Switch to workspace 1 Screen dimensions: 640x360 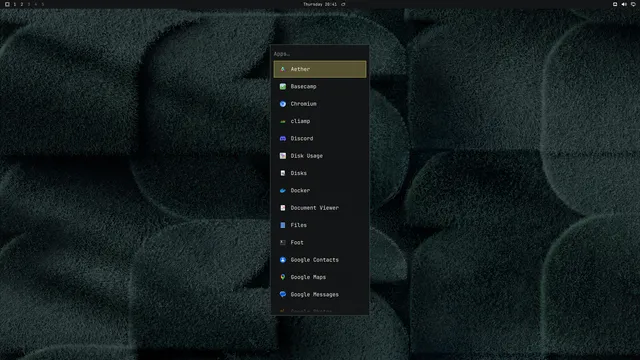pyautogui.click(x=15, y=4)
